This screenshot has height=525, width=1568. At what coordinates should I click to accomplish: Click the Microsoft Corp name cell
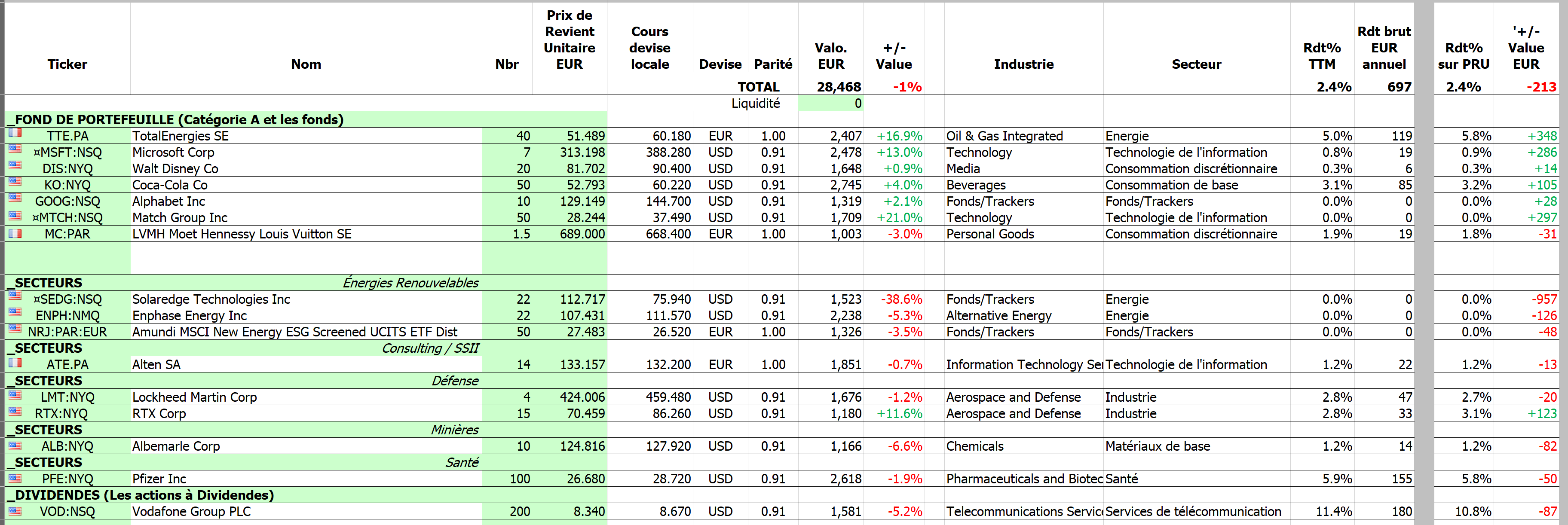tap(306, 152)
